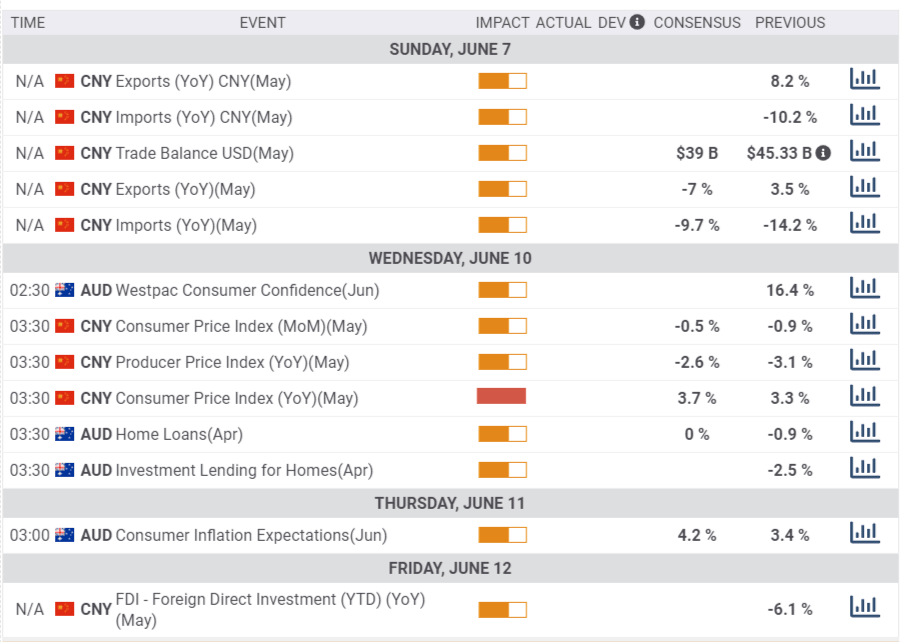
Task: Click the IMPACT column header
Action: click(x=502, y=22)
